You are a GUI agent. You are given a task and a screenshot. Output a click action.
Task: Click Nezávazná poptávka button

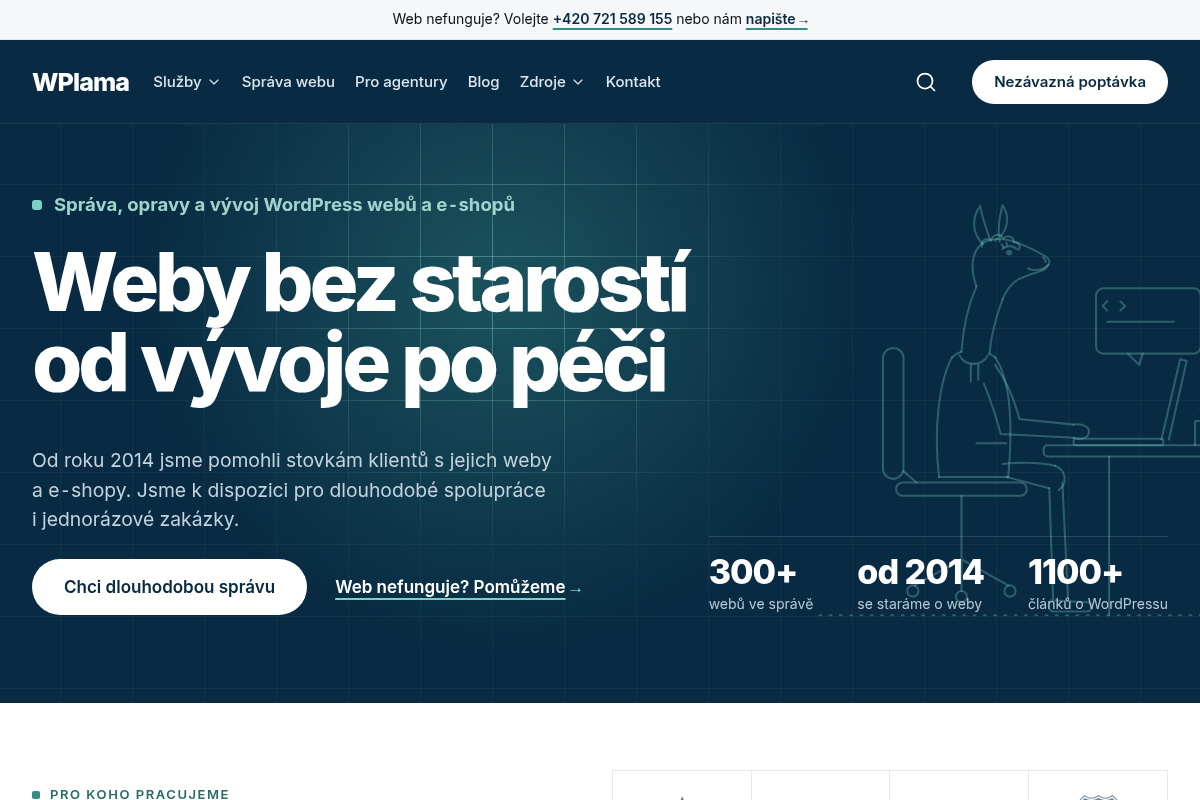click(1070, 82)
